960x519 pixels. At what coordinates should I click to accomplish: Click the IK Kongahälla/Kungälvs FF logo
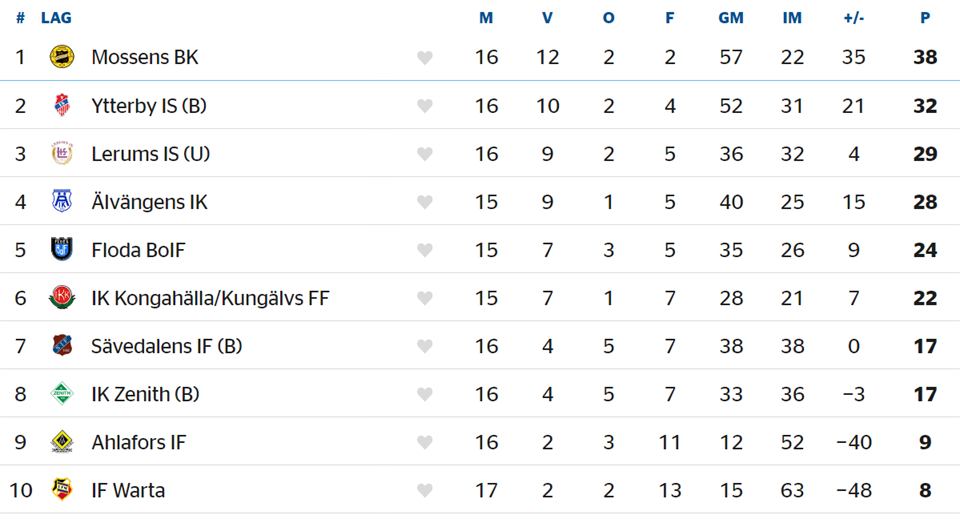[62, 297]
